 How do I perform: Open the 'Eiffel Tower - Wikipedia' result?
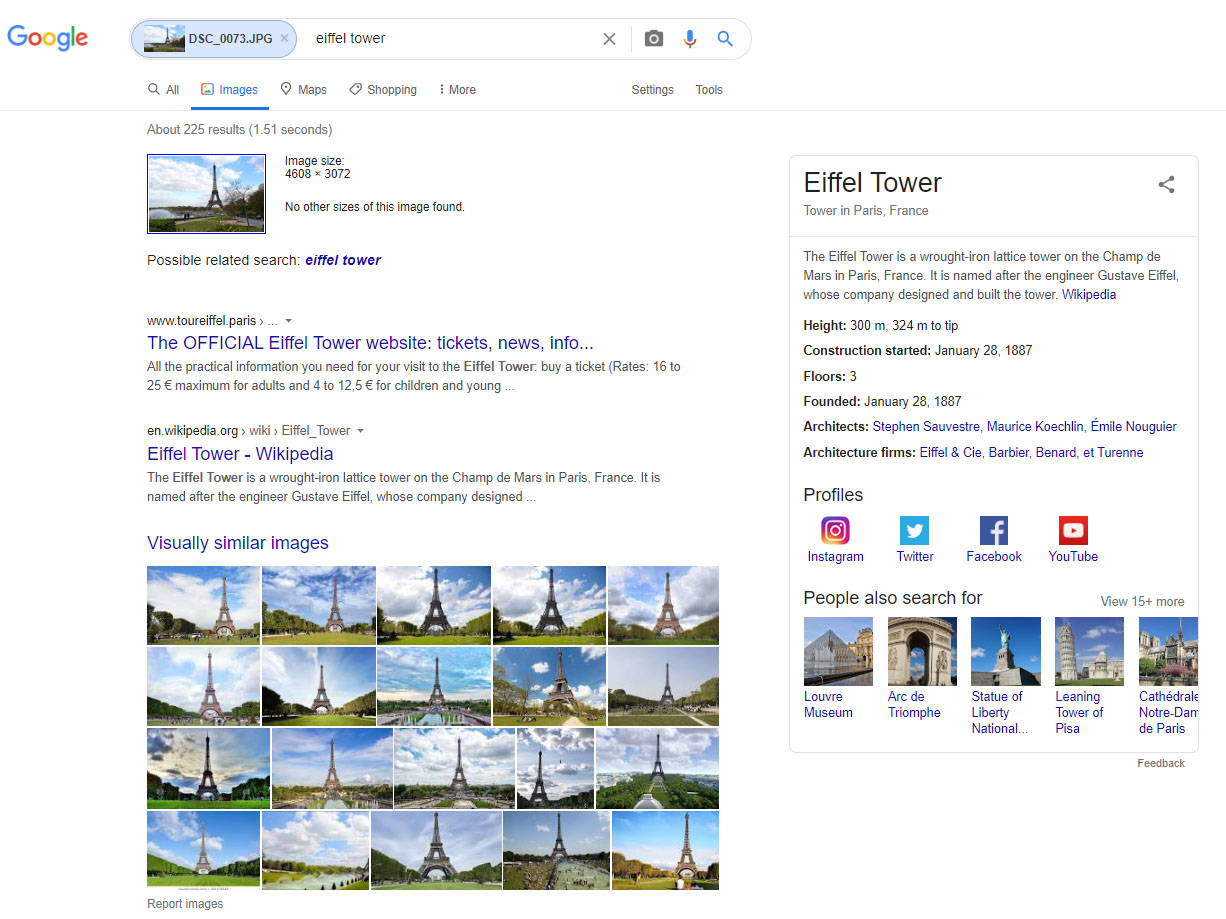click(240, 454)
